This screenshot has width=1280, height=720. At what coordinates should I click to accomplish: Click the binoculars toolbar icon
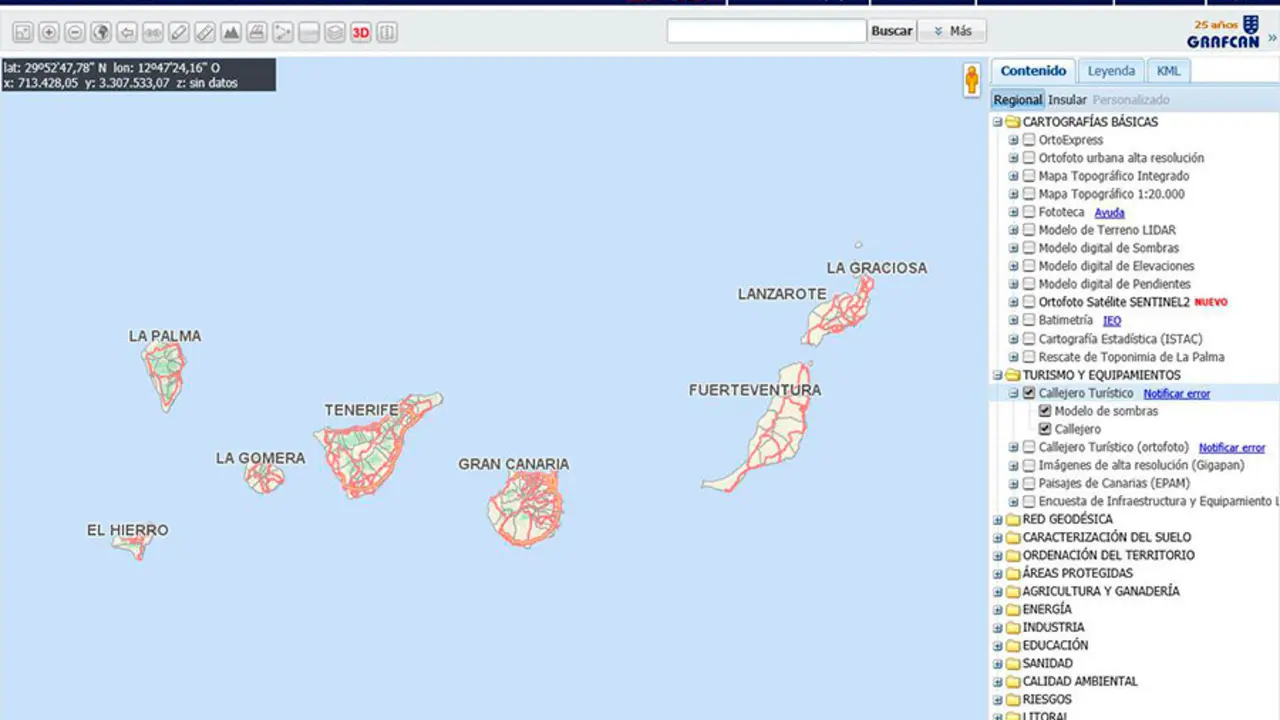(x=153, y=33)
